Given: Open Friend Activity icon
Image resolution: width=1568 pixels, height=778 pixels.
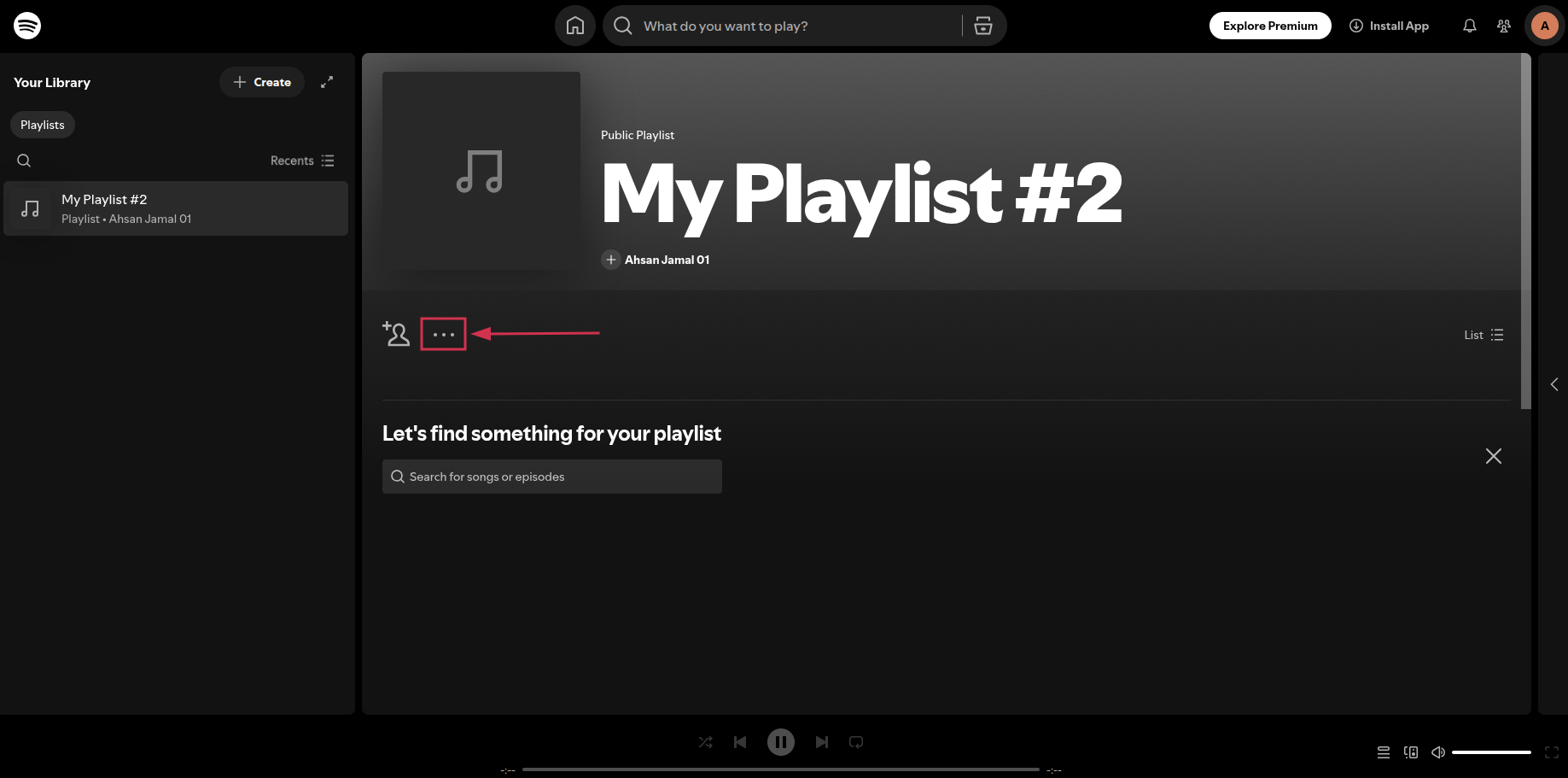Looking at the screenshot, I should click(x=1504, y=26).
